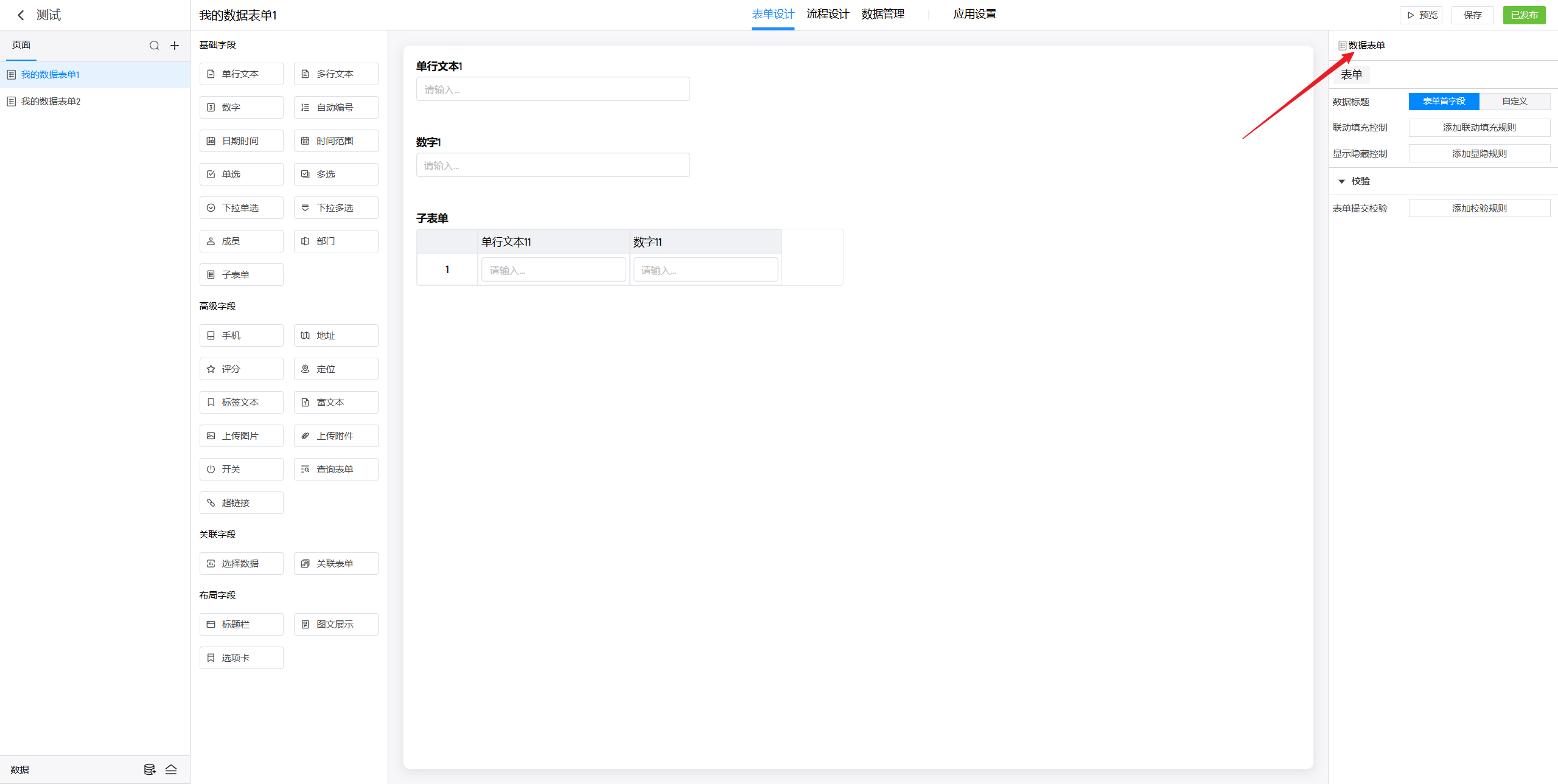
Task: Click the search icon in 页面 panel
Action: (x=154, y=46)
